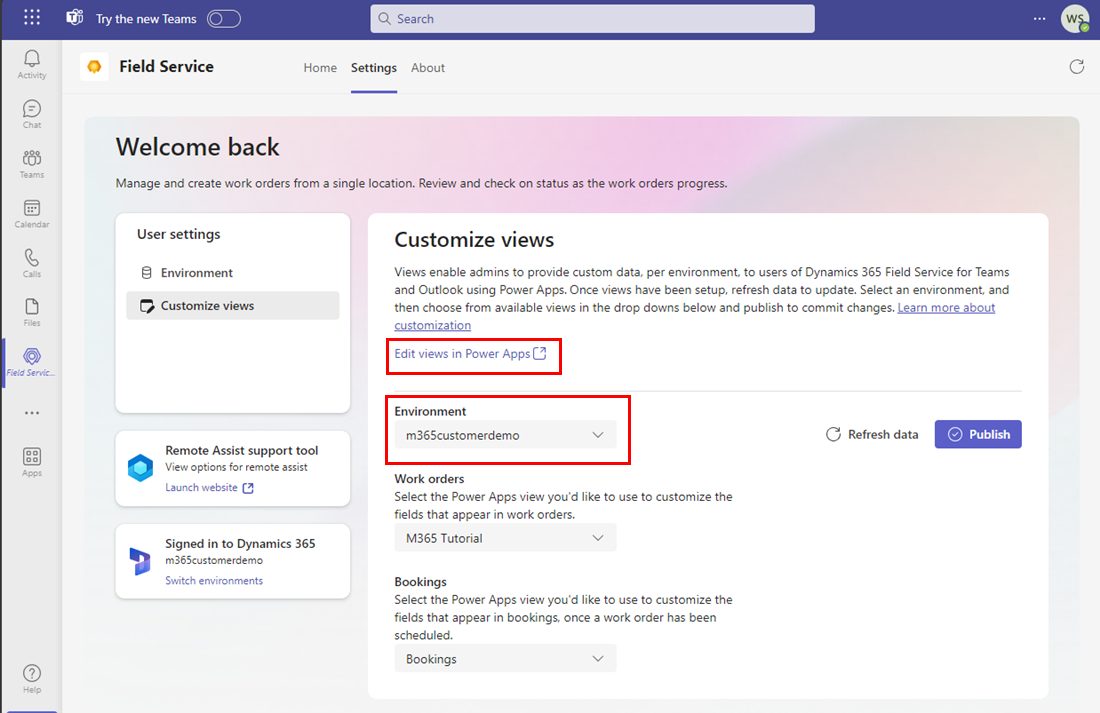Open the Launch website link

[x=209, y=487]
